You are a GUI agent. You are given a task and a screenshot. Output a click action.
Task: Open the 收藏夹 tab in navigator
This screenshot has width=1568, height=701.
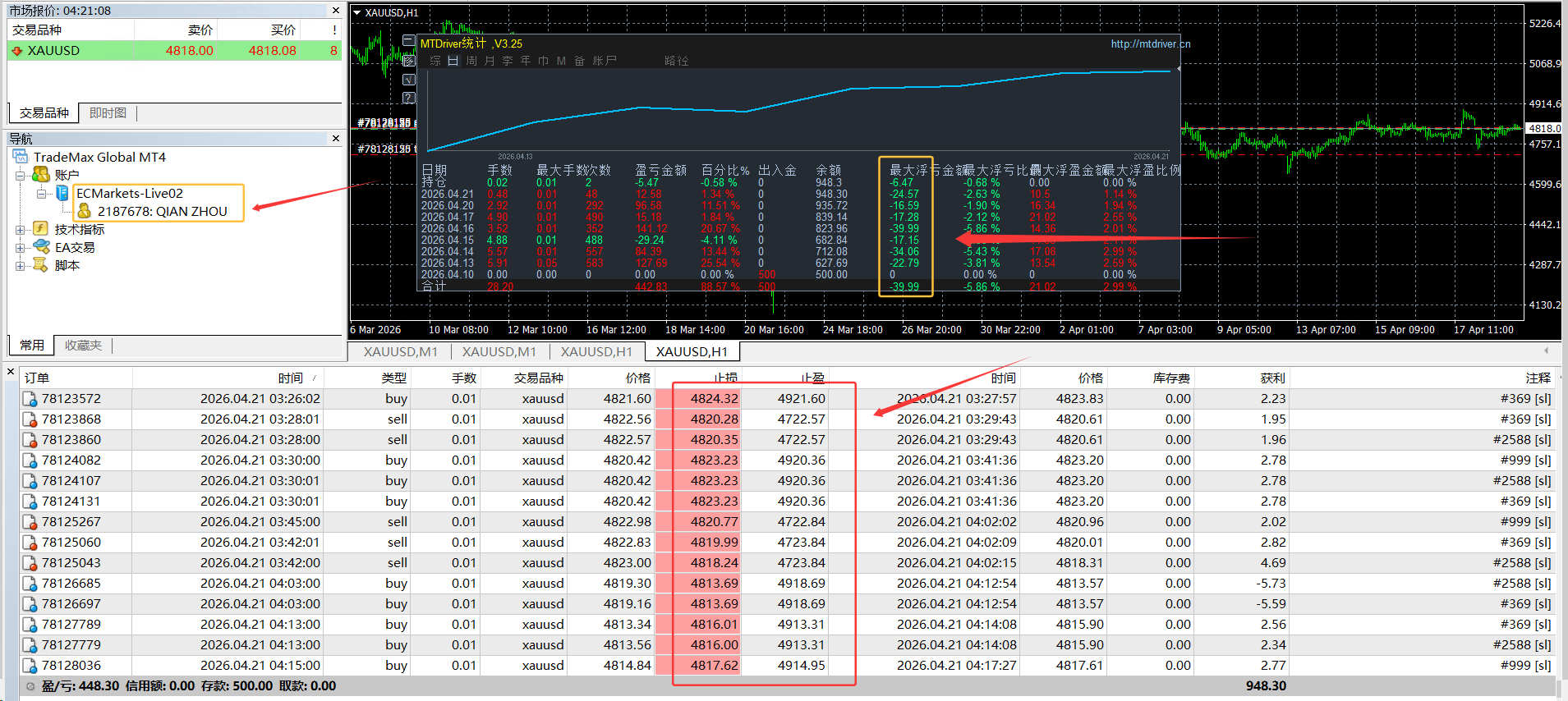(x=84, y=346)
